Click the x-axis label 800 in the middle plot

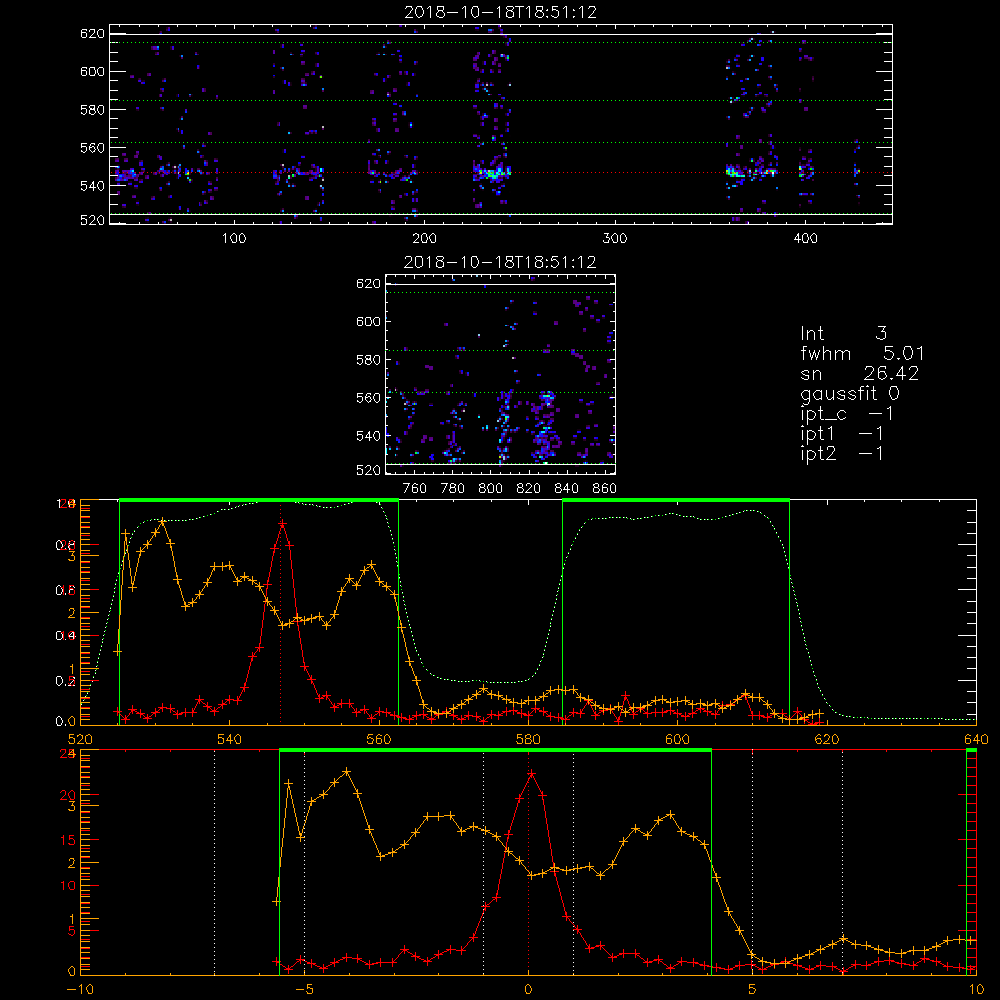point(490,489)
